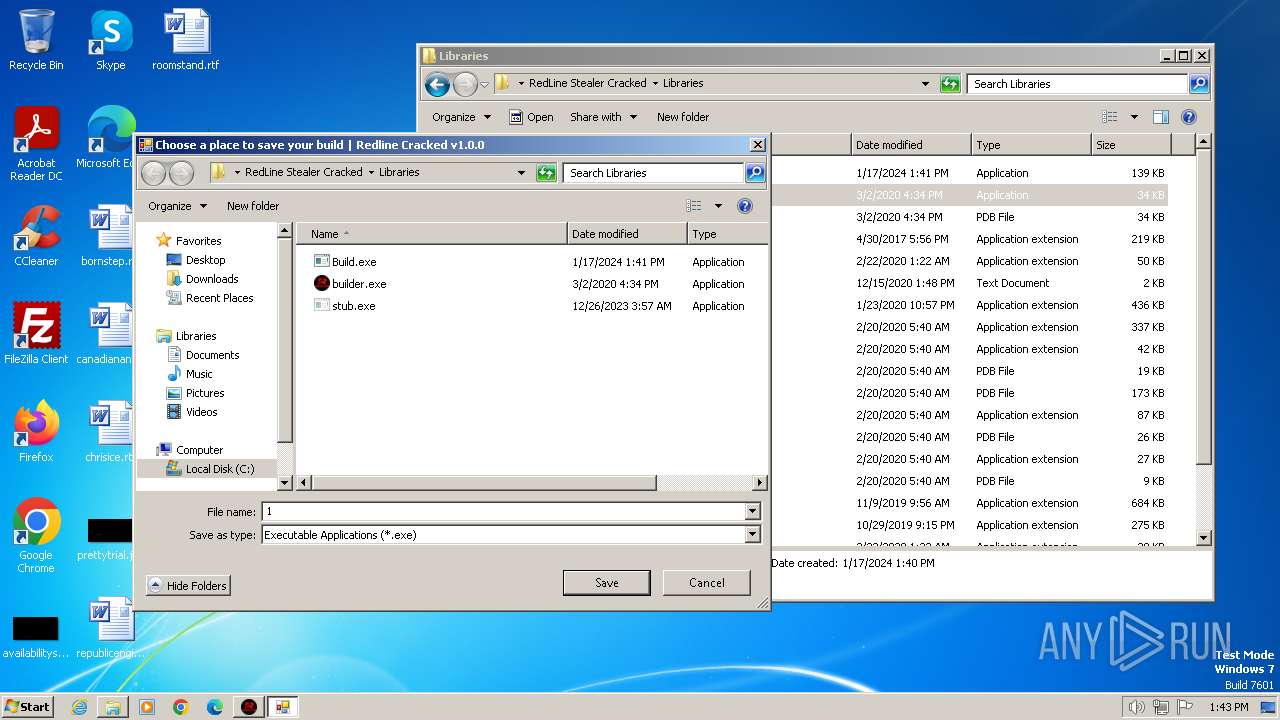Refresh the save dialog folder location
Image resolution: width=1280 pixels, height=720 pixels.
tap(546, 173)
